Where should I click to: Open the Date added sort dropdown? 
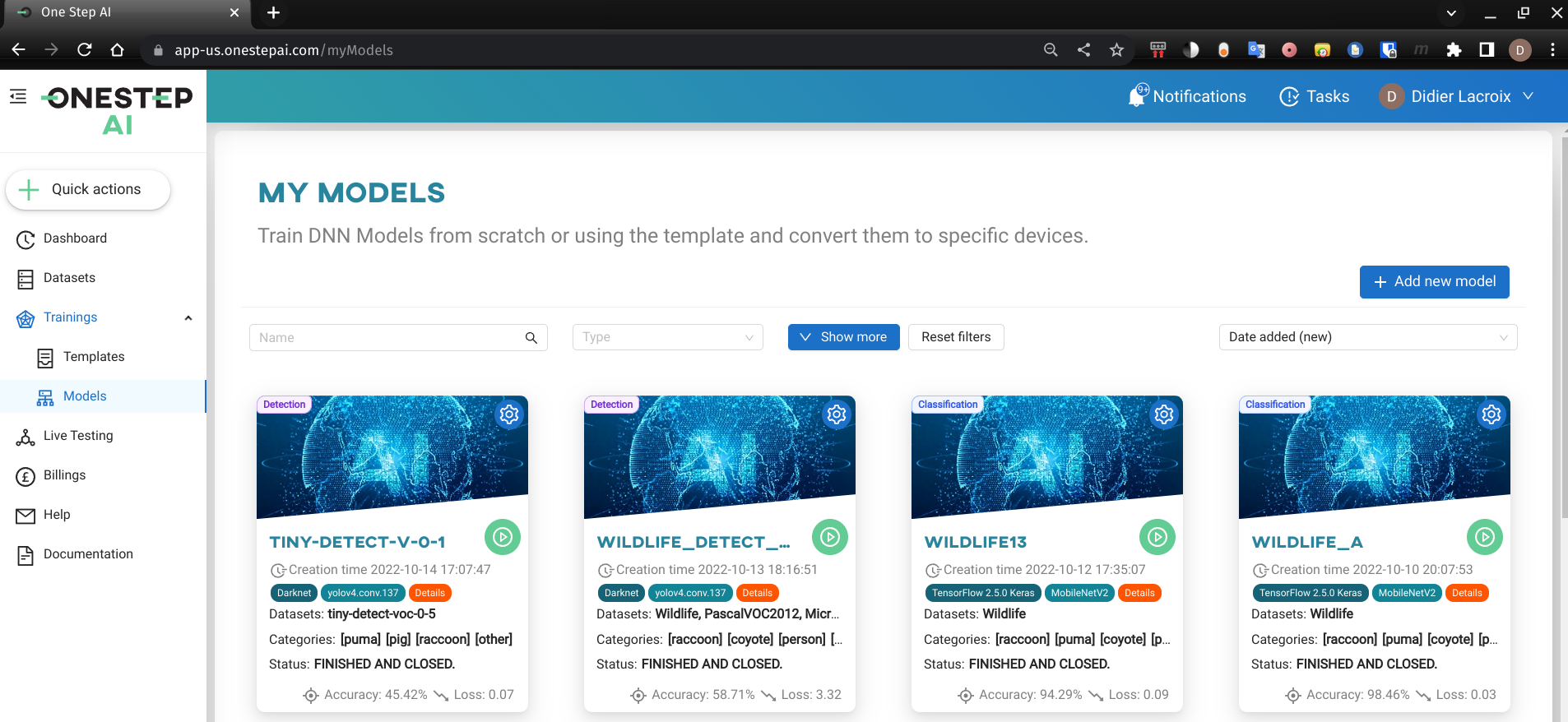1367,337
